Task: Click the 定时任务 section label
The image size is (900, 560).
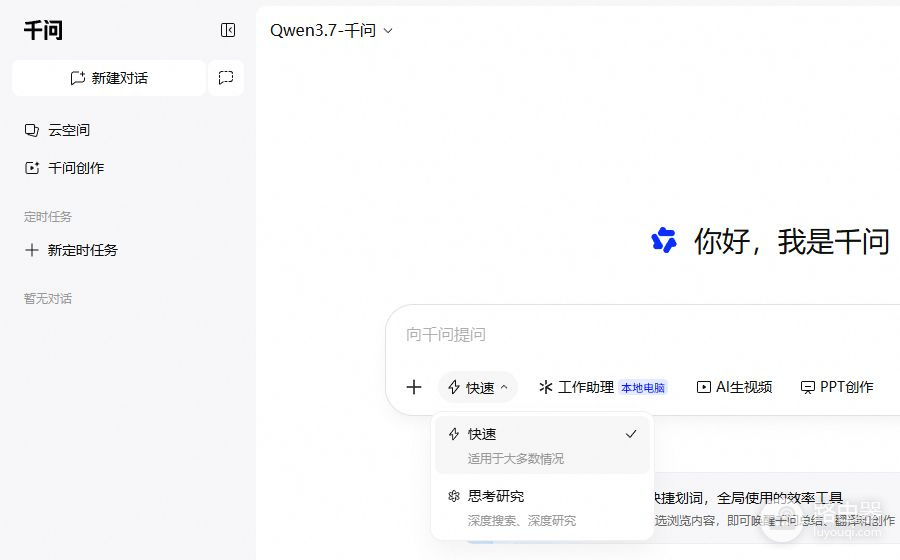Action: (x=48, y=217)
